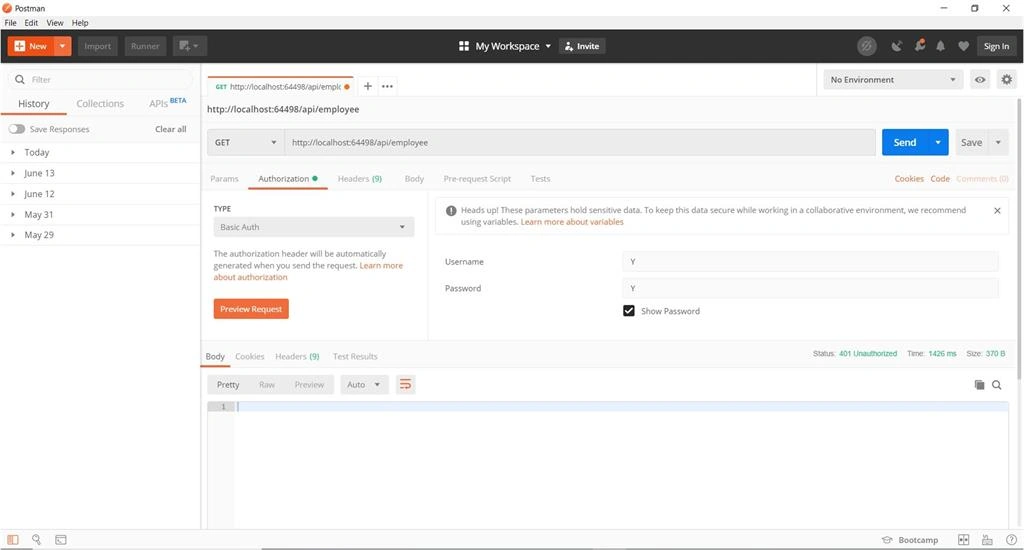This screenshot has width=1024, height=550.
Task: Open the Basic Auth type dropdown
Action: pos(313,227)
